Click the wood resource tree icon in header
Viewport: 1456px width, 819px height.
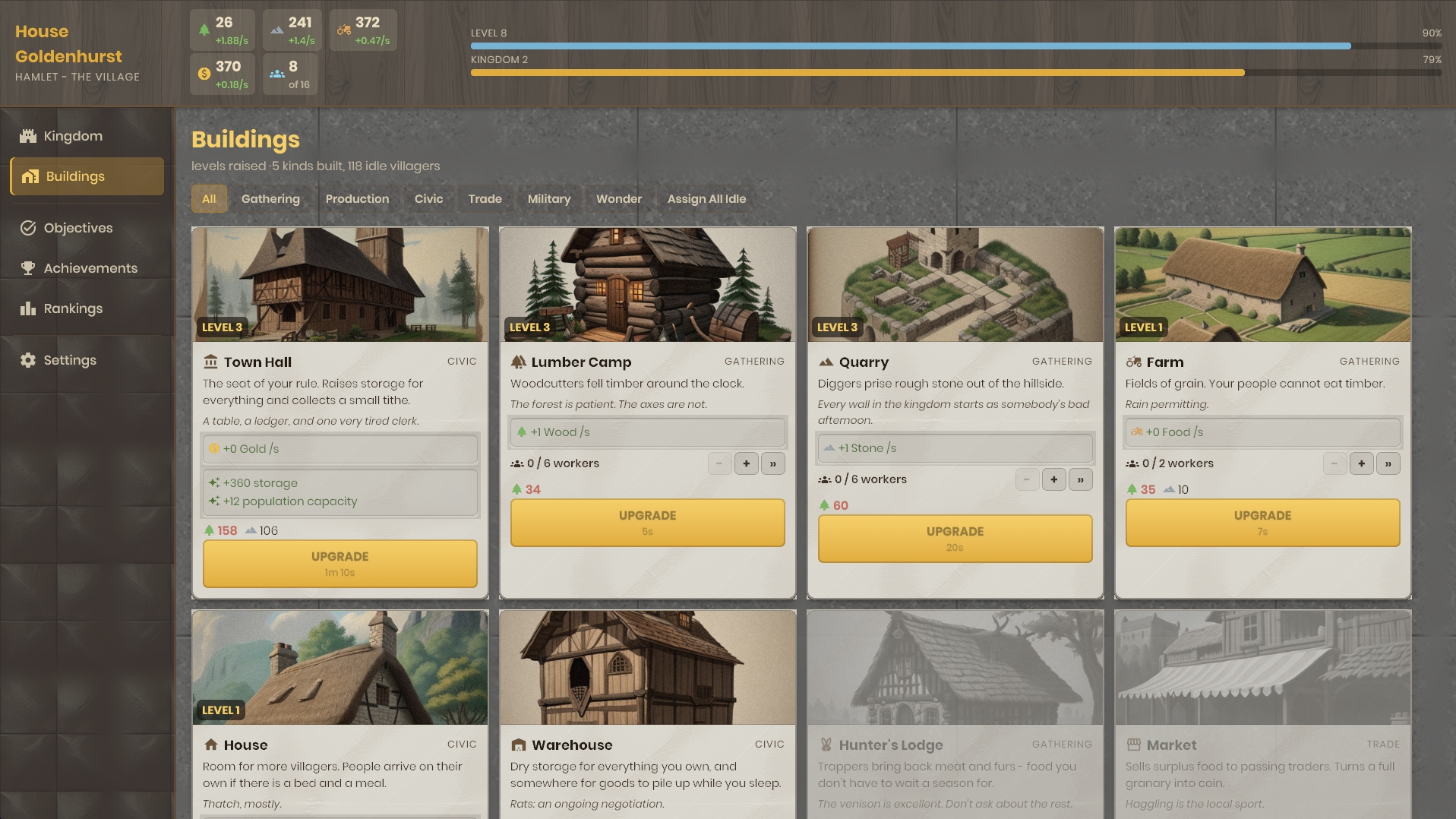tap(204, 30)
